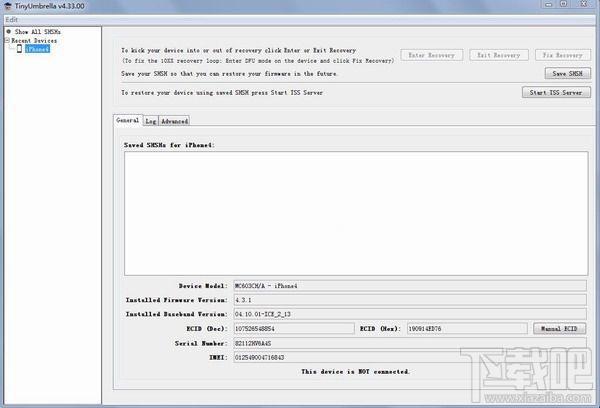Click the 'Saved SHSHs for iPhone4:' label
This screenshot has height=408, width=600.
[x=169, y=145]
